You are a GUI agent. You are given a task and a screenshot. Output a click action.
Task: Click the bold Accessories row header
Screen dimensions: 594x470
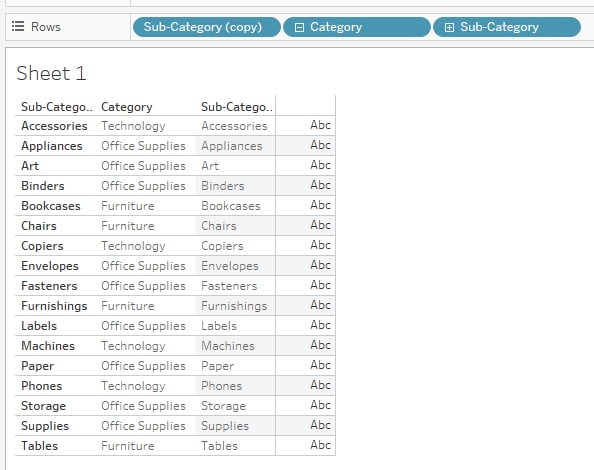pyautogui.click(x=54, y=126)
